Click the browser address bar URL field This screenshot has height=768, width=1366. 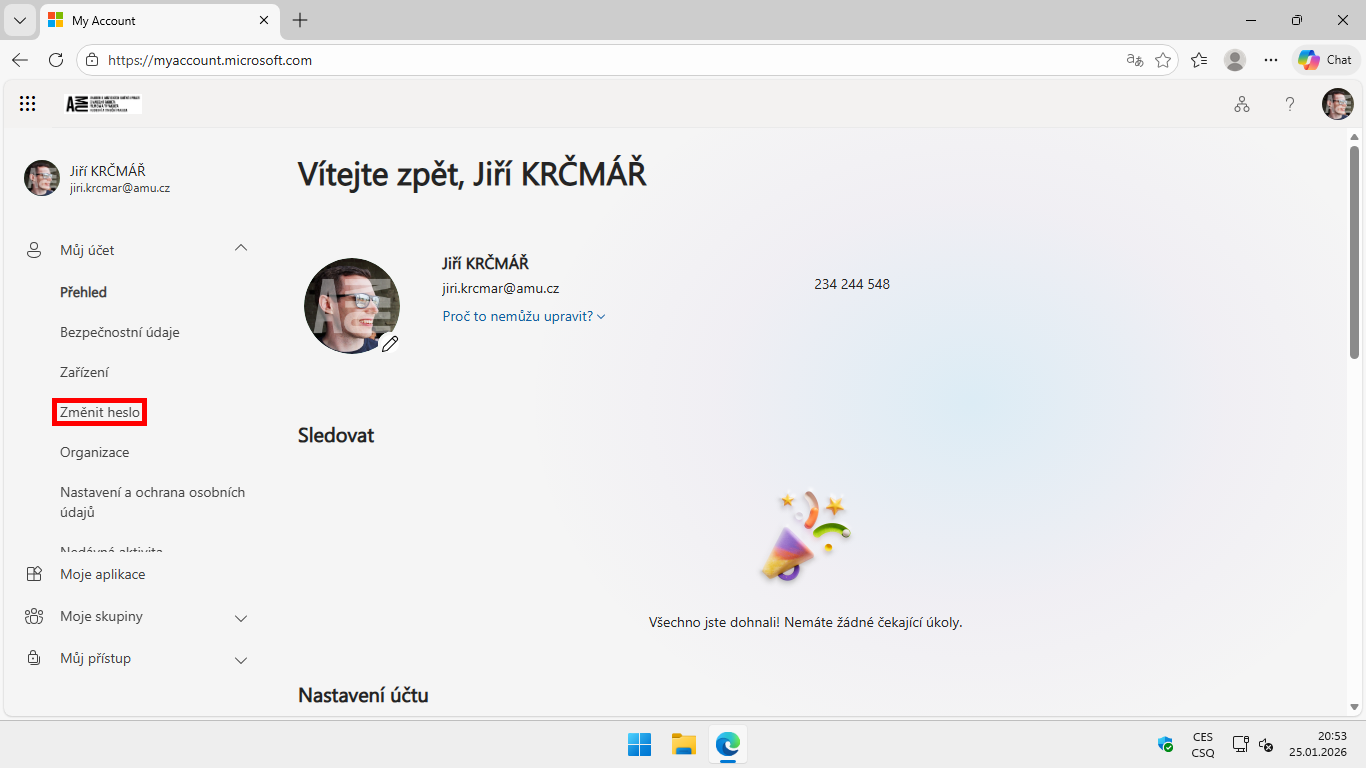pyautogui.click(x=600, y=60)
